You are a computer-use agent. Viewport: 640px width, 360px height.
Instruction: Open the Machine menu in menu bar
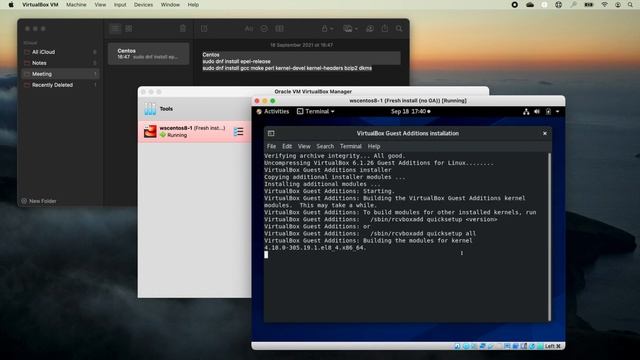coord(76,5)
